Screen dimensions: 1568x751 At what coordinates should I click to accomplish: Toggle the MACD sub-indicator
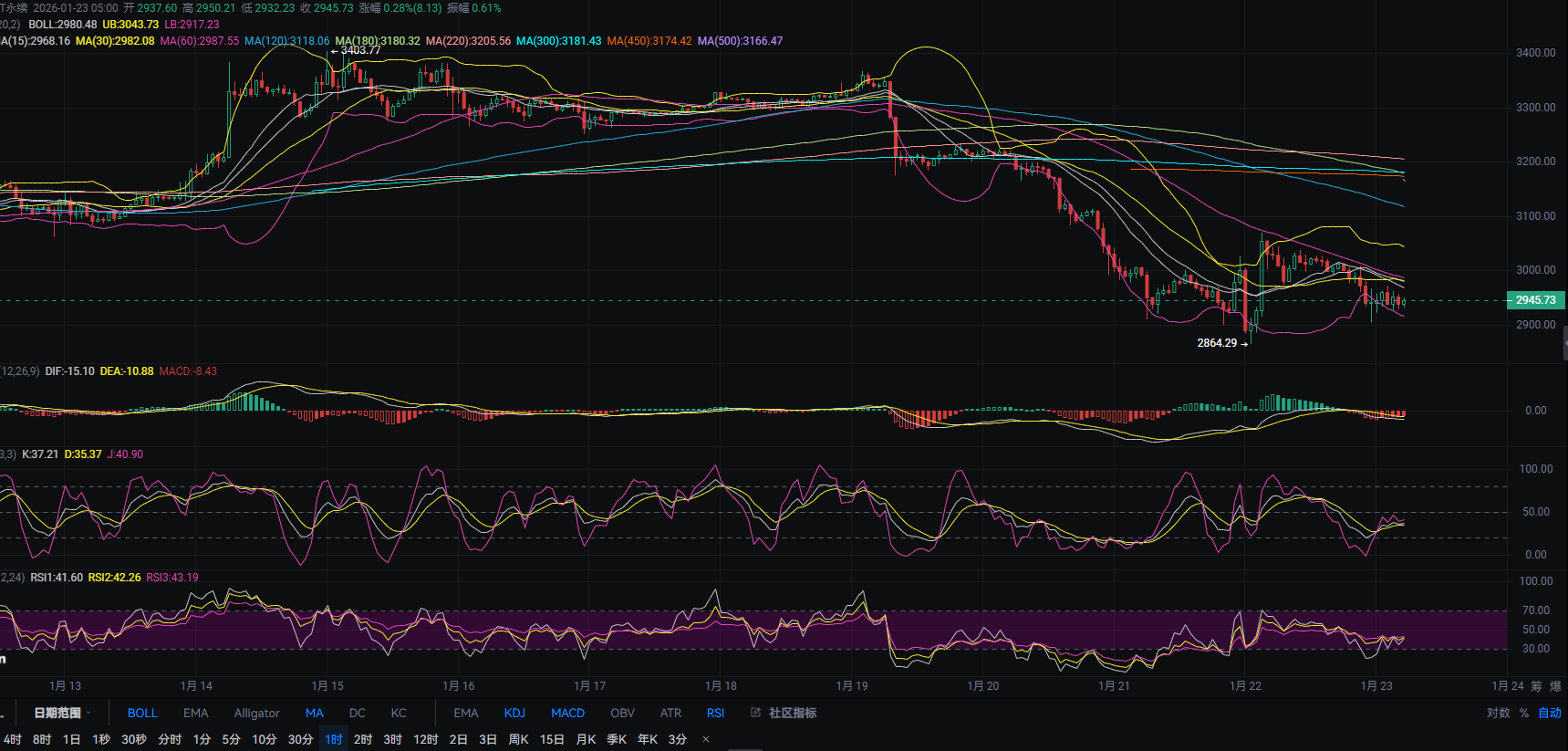[x=567, y=713]
